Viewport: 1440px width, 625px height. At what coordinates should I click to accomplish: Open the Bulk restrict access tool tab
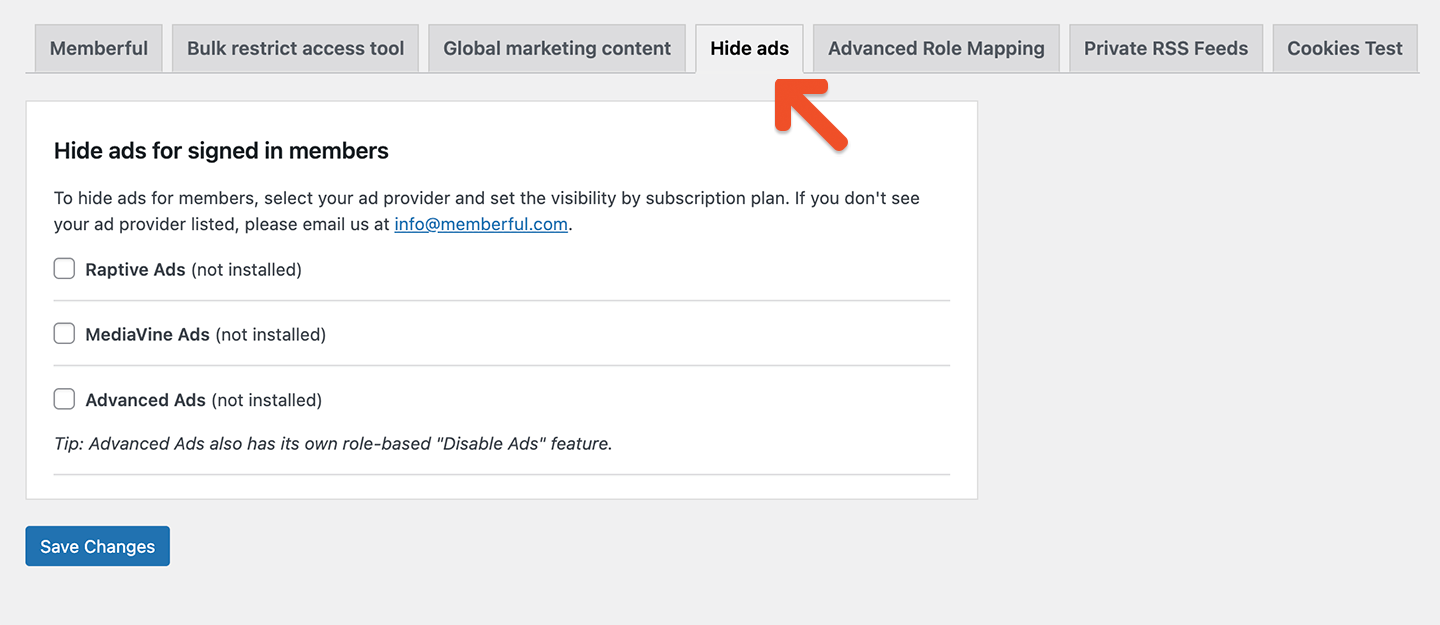coord(295,47)
